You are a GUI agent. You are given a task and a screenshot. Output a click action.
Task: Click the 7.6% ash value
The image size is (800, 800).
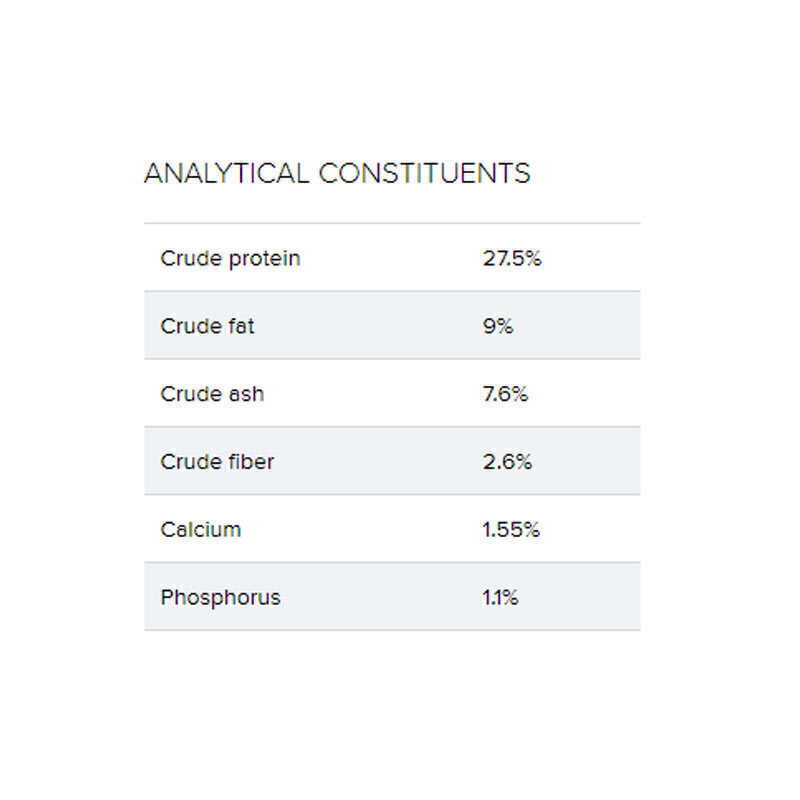pos(505,394)
